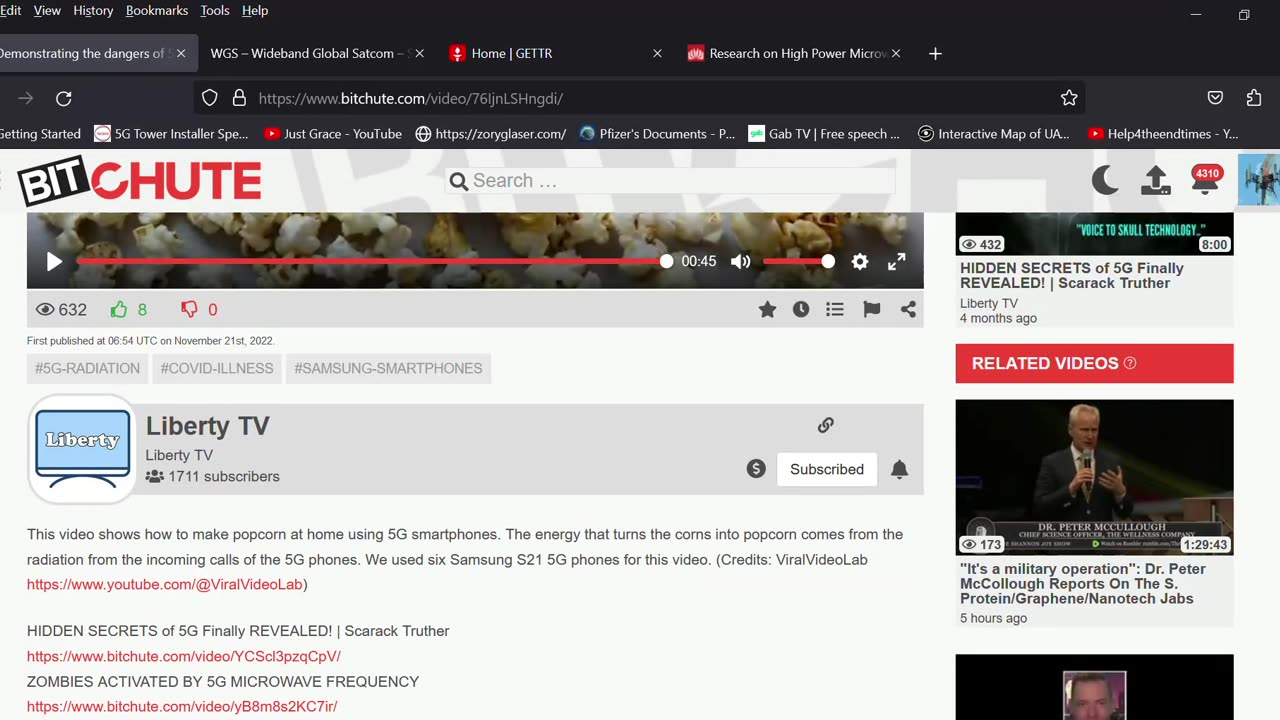Open Gab TV Free speech bookmark
The image size is (1280, 720).
pos(824,134)
